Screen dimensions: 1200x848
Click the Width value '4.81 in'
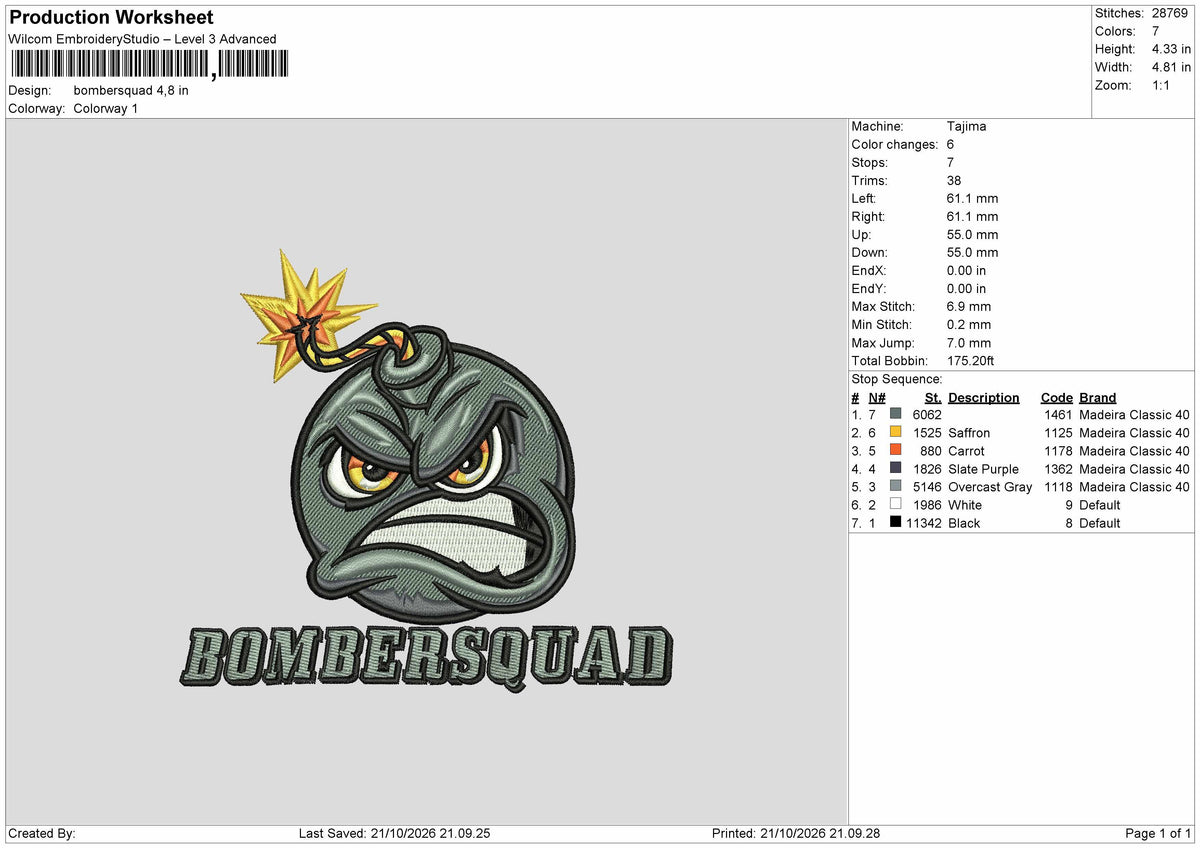pos(1171,67)
